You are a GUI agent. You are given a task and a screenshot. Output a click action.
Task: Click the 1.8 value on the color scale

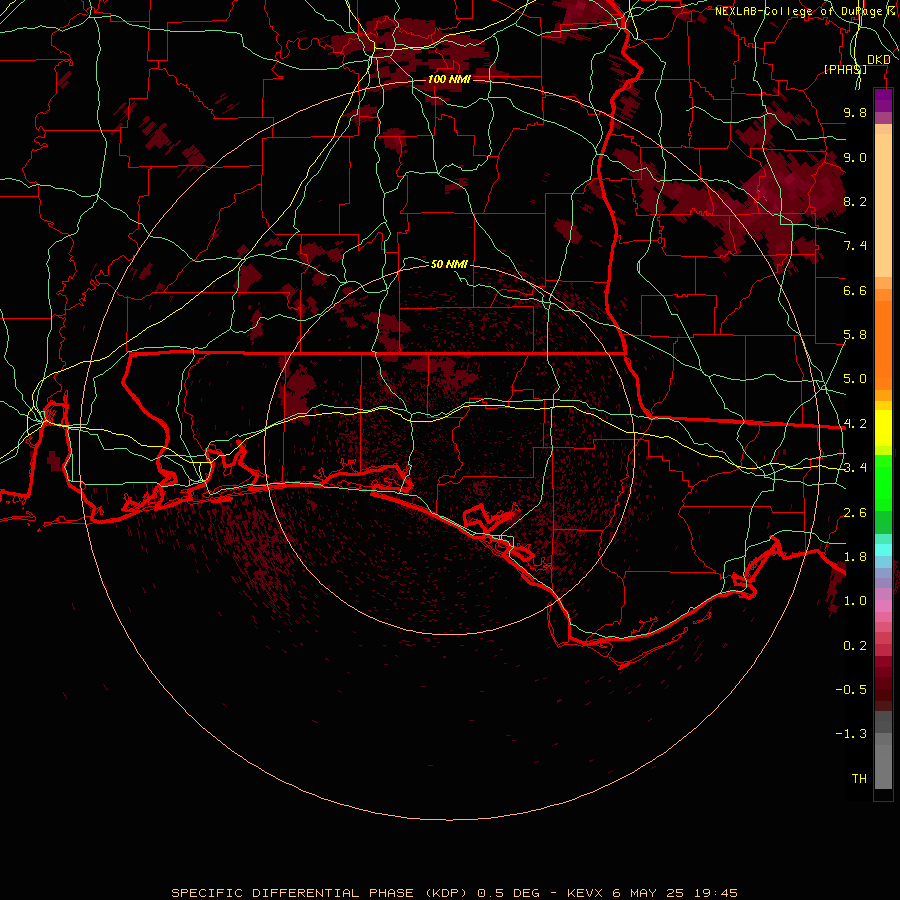coord(855,557)
